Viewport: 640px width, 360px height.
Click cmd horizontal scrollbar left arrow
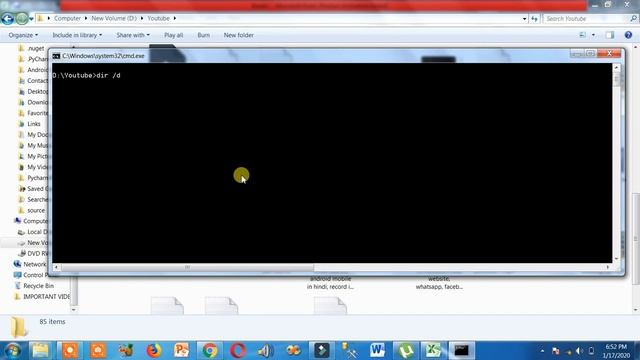[56, 267]
